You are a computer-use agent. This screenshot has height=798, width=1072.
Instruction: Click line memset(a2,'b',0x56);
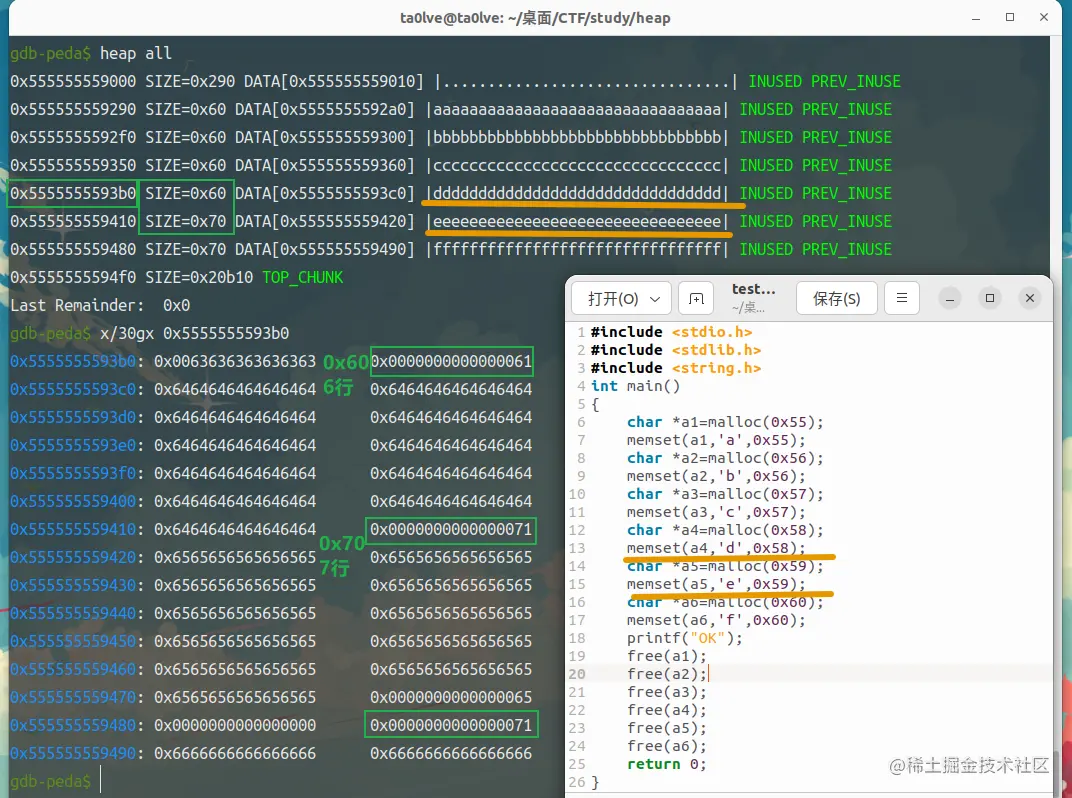tap(716, 476)
